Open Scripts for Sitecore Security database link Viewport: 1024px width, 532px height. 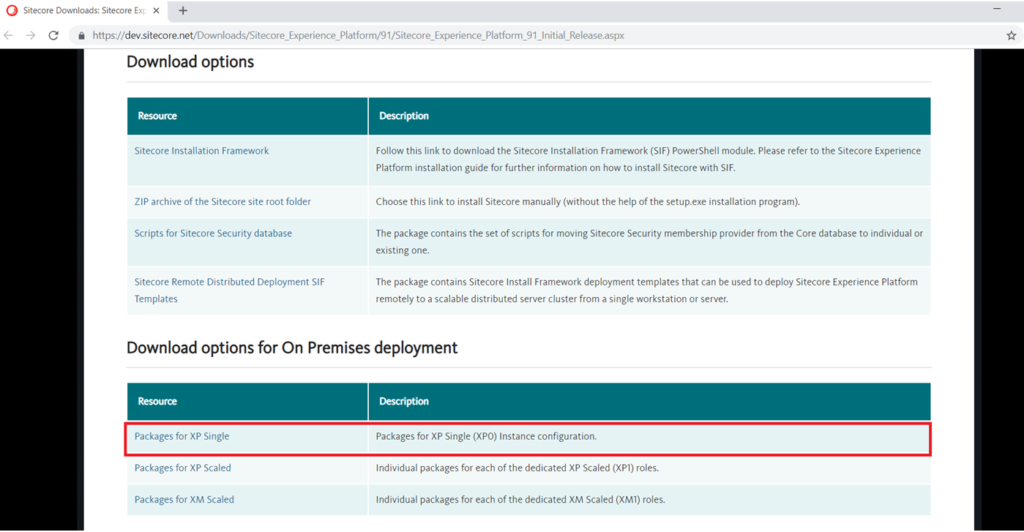213,233
